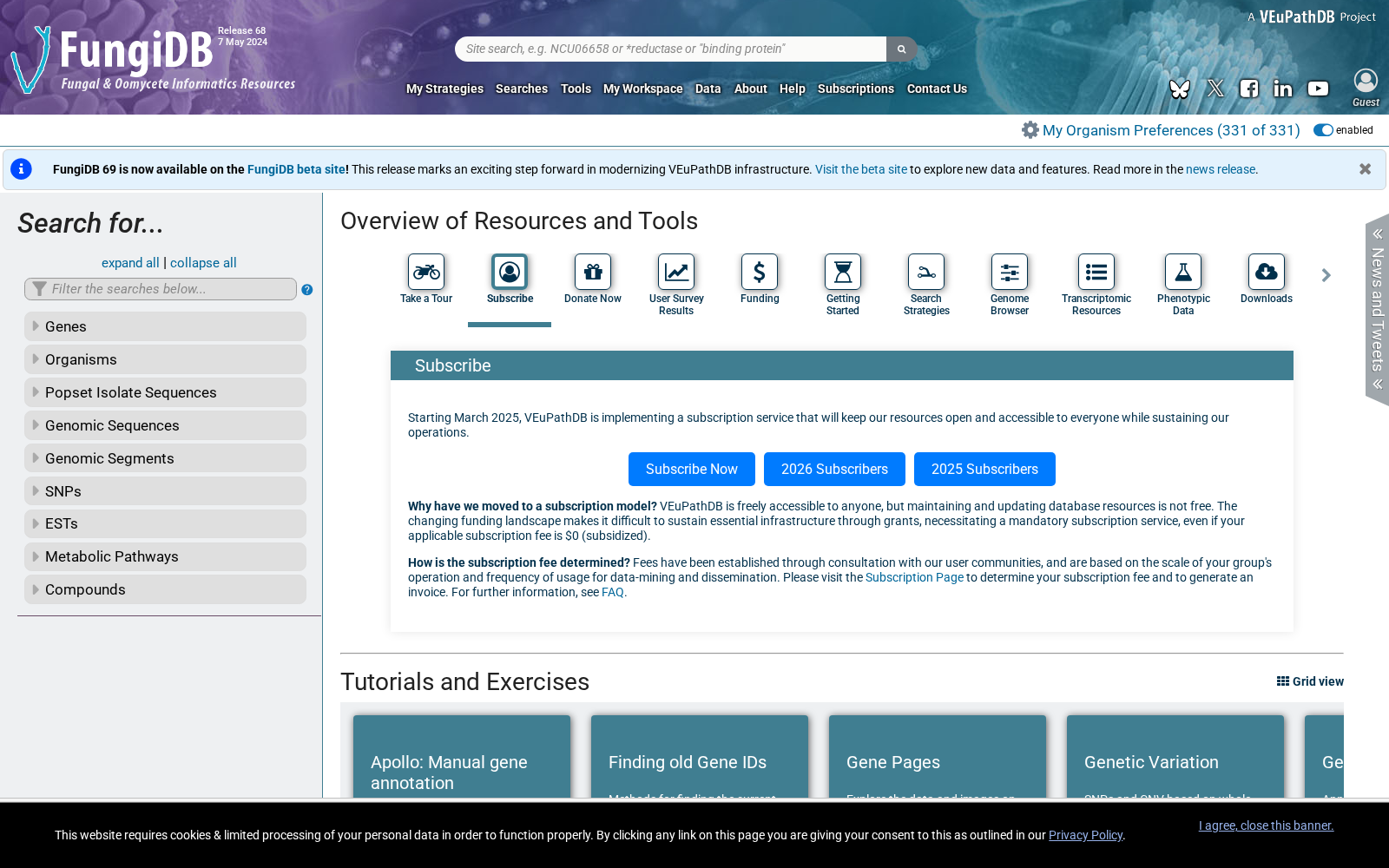Screen dimensions: 1389x868
Task: Click I agree, close this banner
Action: [x=1266, y=825]
